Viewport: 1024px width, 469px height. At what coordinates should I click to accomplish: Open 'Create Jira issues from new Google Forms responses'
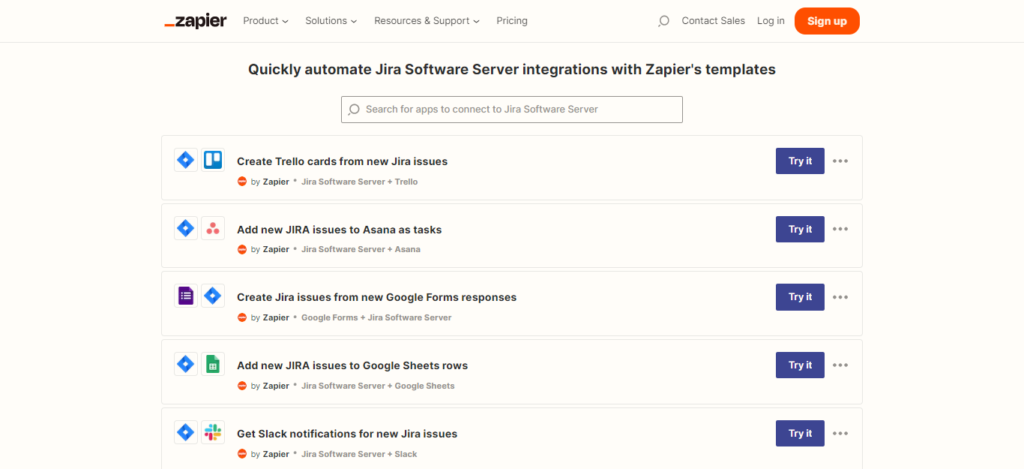pyautogui.click(x=377, y=297)
